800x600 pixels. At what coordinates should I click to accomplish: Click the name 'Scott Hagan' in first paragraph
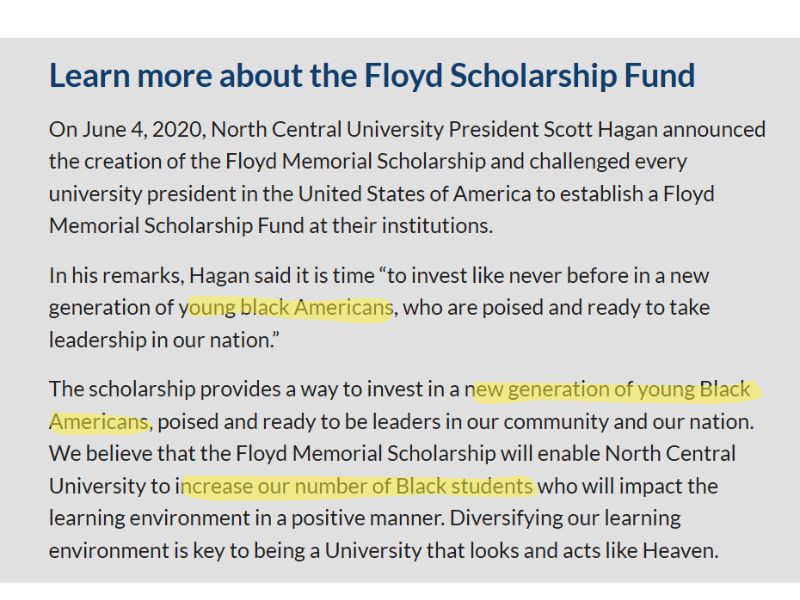pyautogui.click(x=601, y=130)
